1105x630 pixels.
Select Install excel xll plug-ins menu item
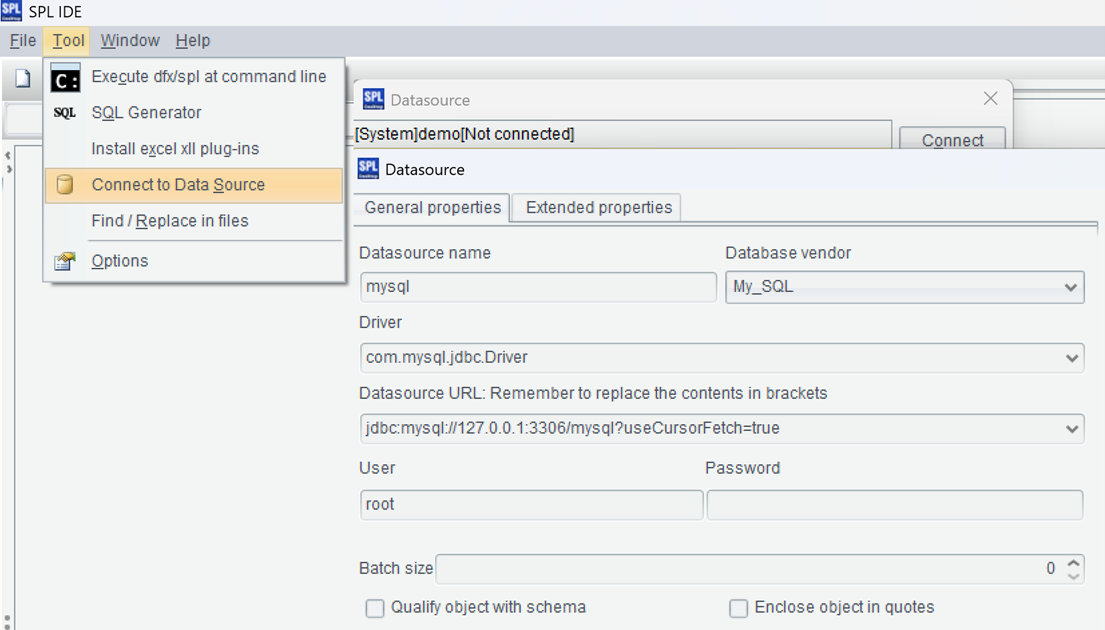175,149
